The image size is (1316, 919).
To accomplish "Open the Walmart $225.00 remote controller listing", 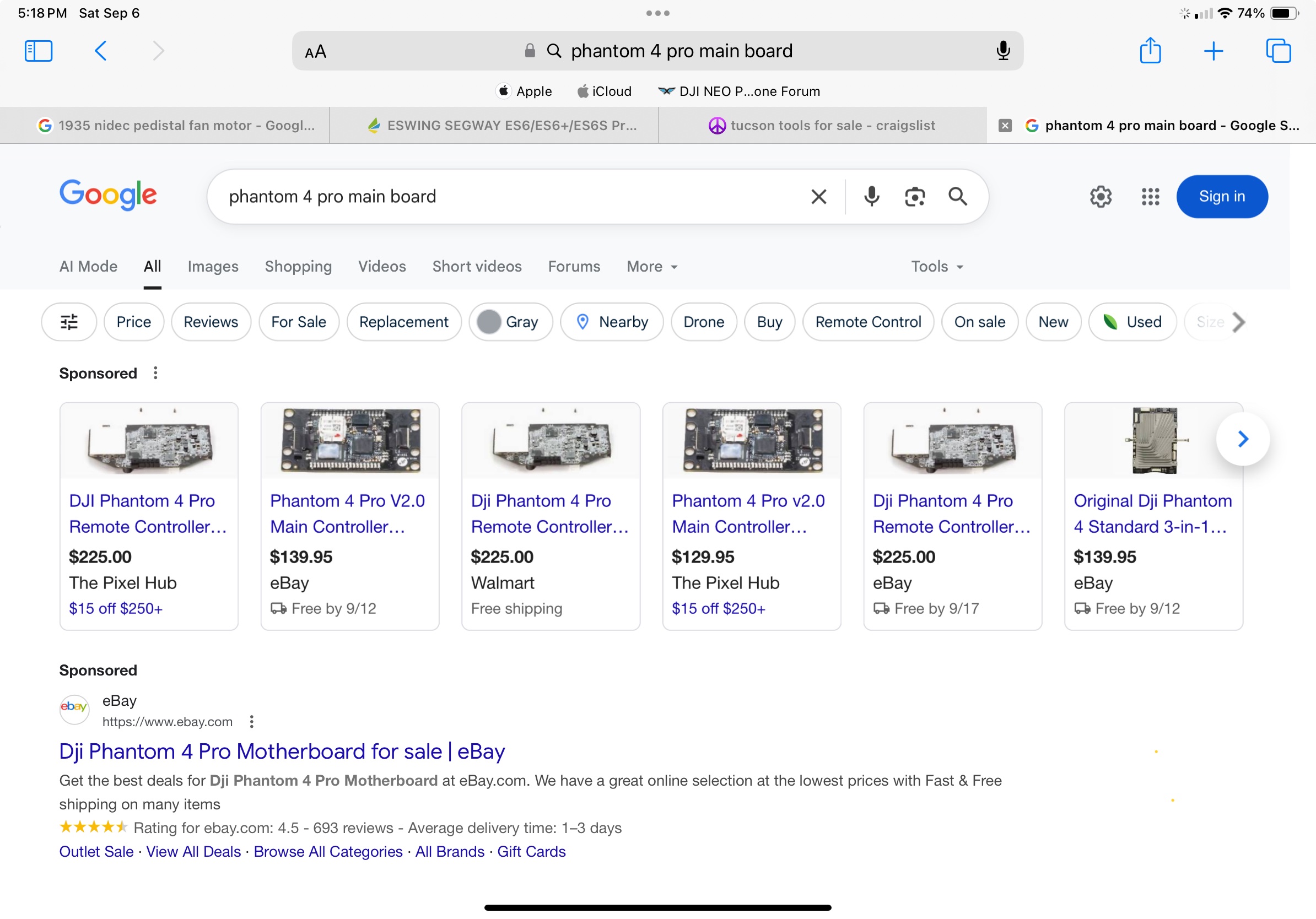I will pos(551,516).
